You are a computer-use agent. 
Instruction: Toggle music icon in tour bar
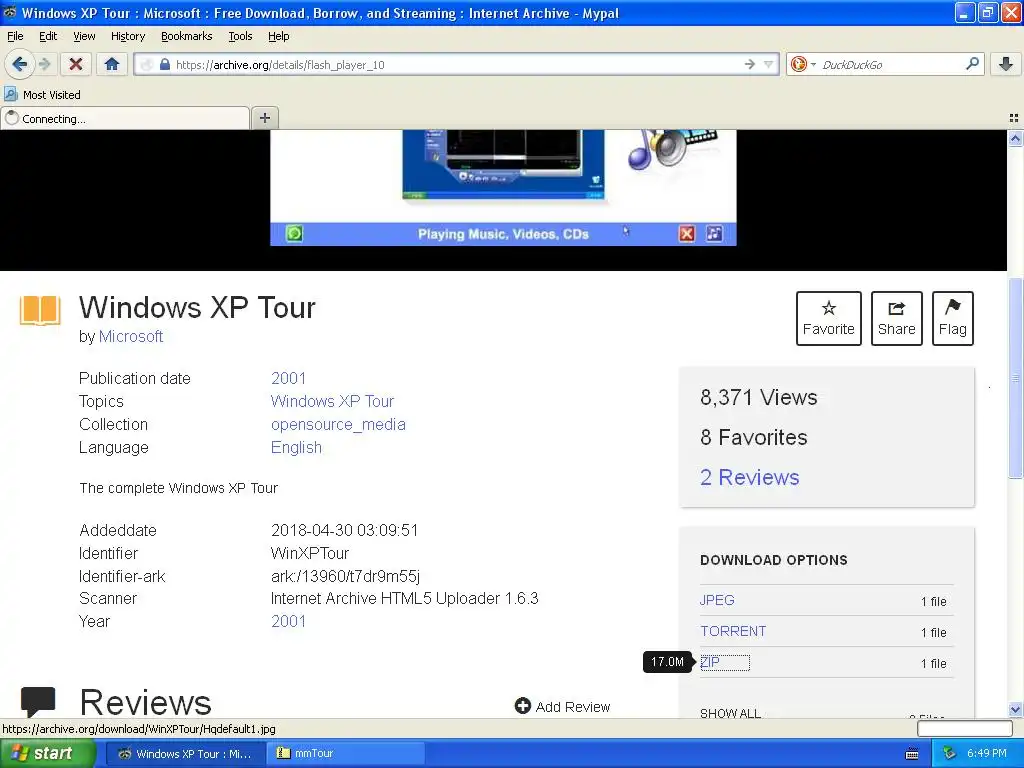[714, 233]
